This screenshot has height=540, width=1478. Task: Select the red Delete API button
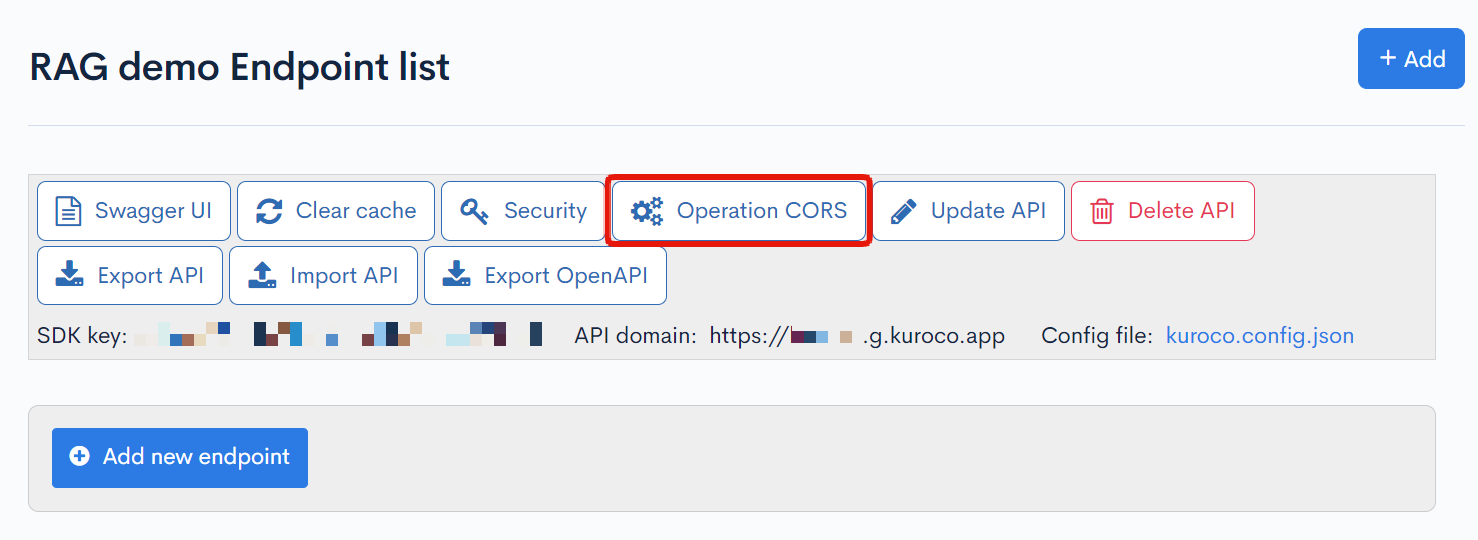pyautogui.click(x=1162, y=211)
